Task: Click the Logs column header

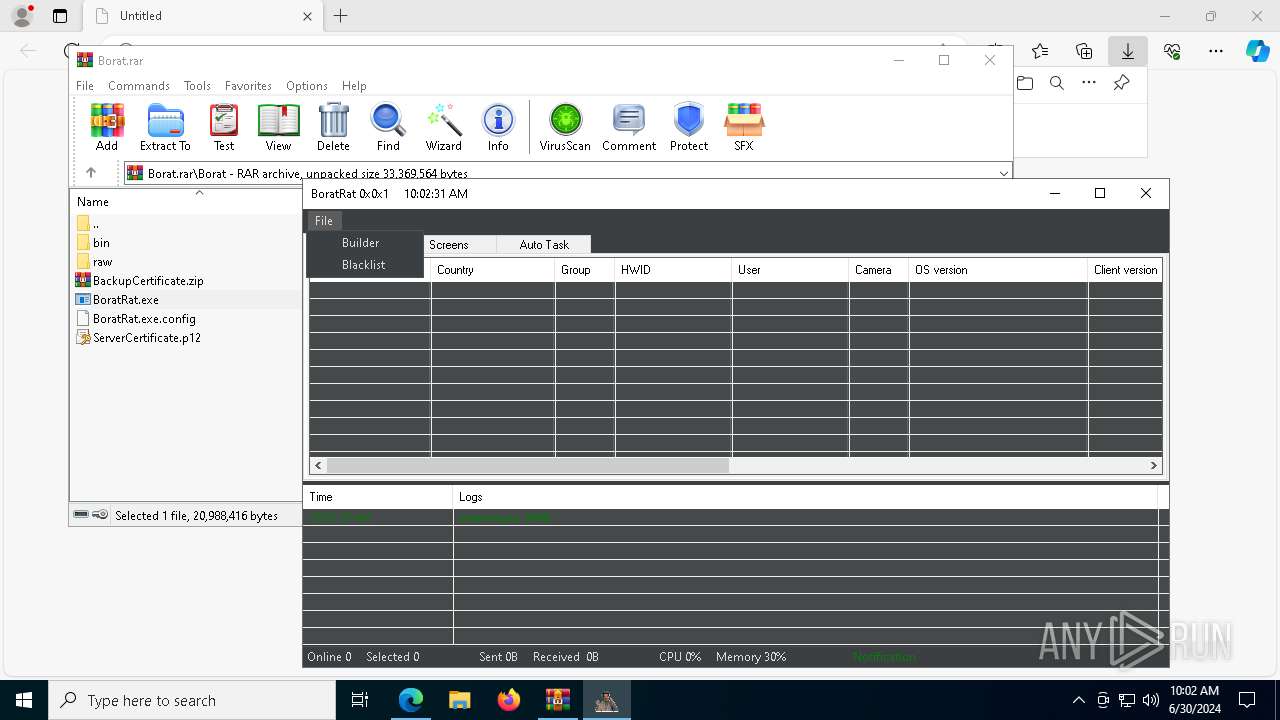Action: click(x=805, y=497)
